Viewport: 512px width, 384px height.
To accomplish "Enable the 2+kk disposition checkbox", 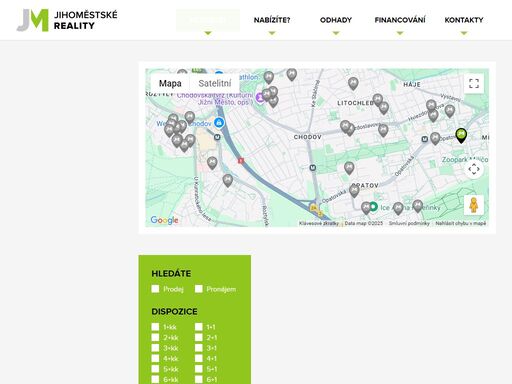I will pos(155,337).
